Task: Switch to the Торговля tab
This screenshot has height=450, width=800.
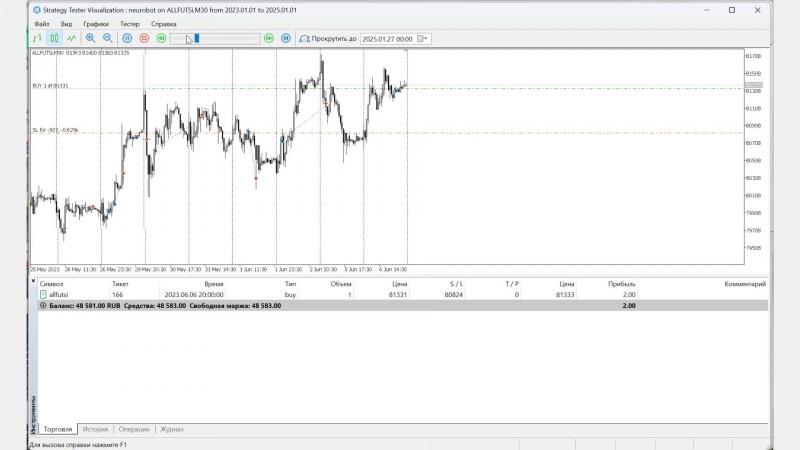Action: pos(58,429)
